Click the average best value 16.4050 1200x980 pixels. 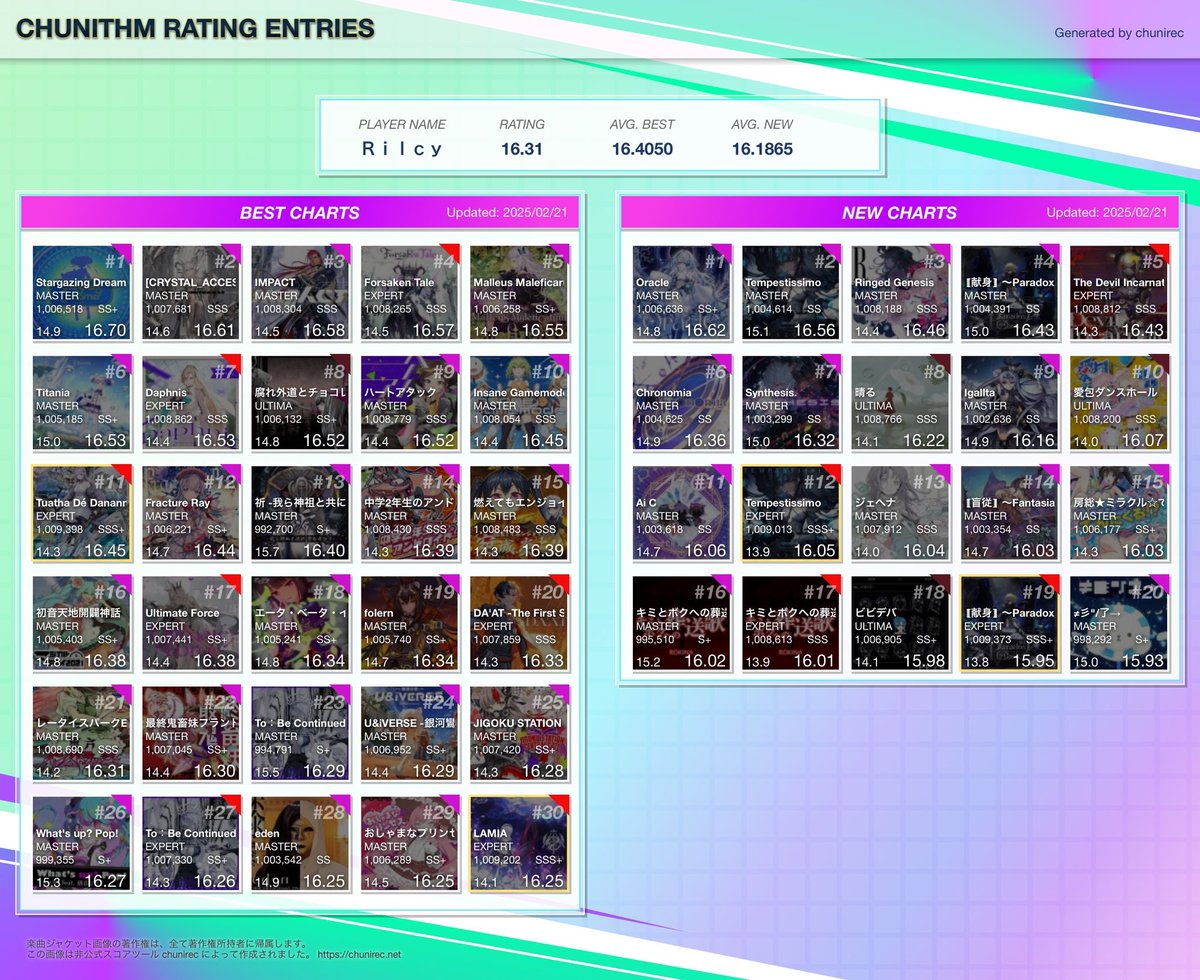[642, 149]
